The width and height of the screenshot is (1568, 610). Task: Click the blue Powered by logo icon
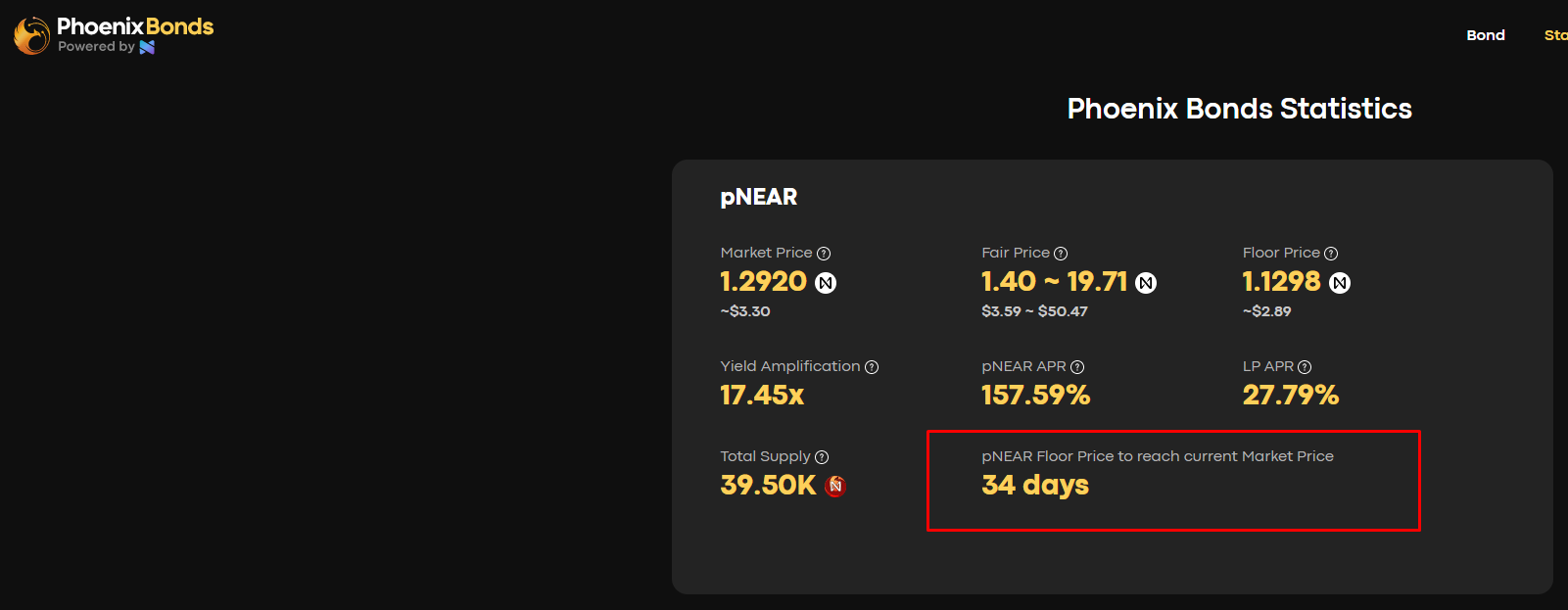tap(147, 47)
